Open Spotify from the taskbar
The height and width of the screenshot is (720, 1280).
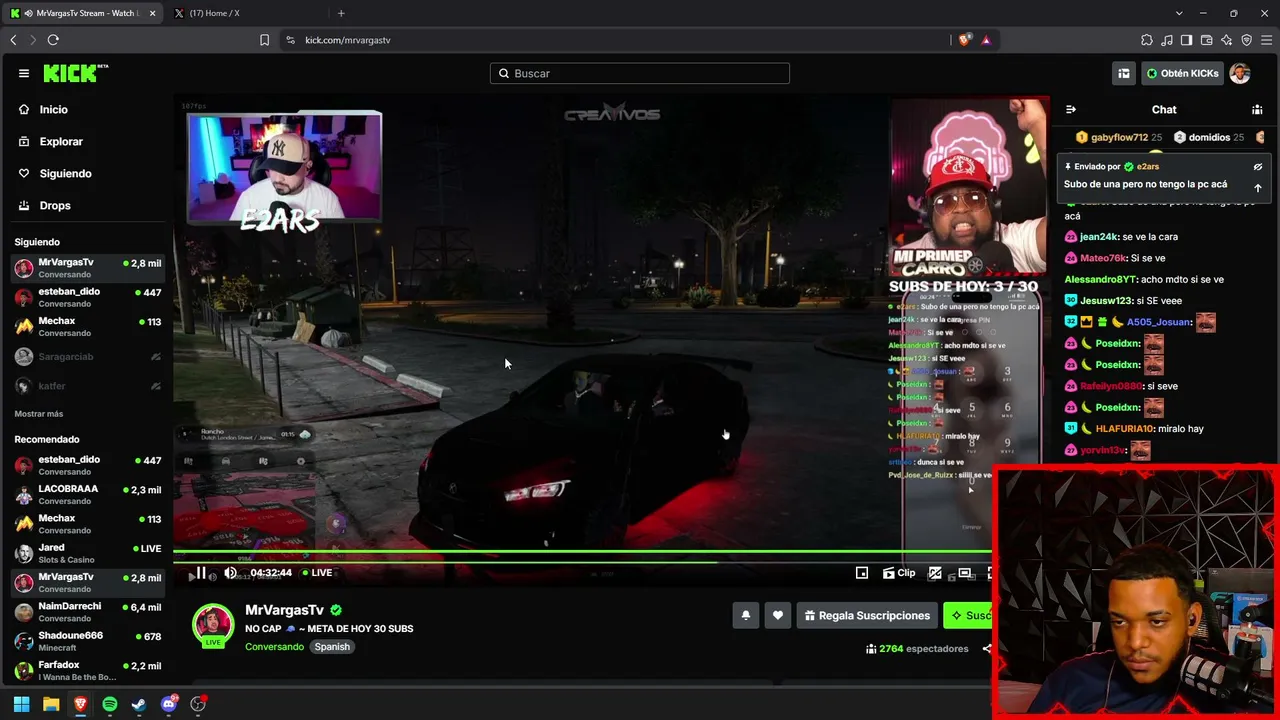click(110, 704)
